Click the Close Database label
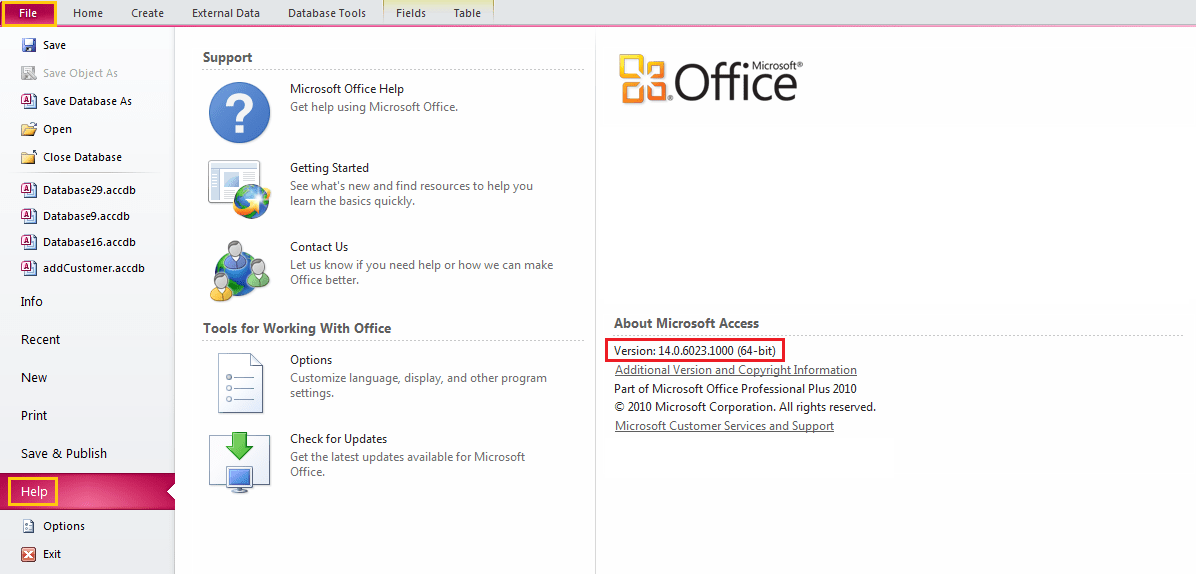Viewport: 1196px width, 574px height. pos(82,157)
